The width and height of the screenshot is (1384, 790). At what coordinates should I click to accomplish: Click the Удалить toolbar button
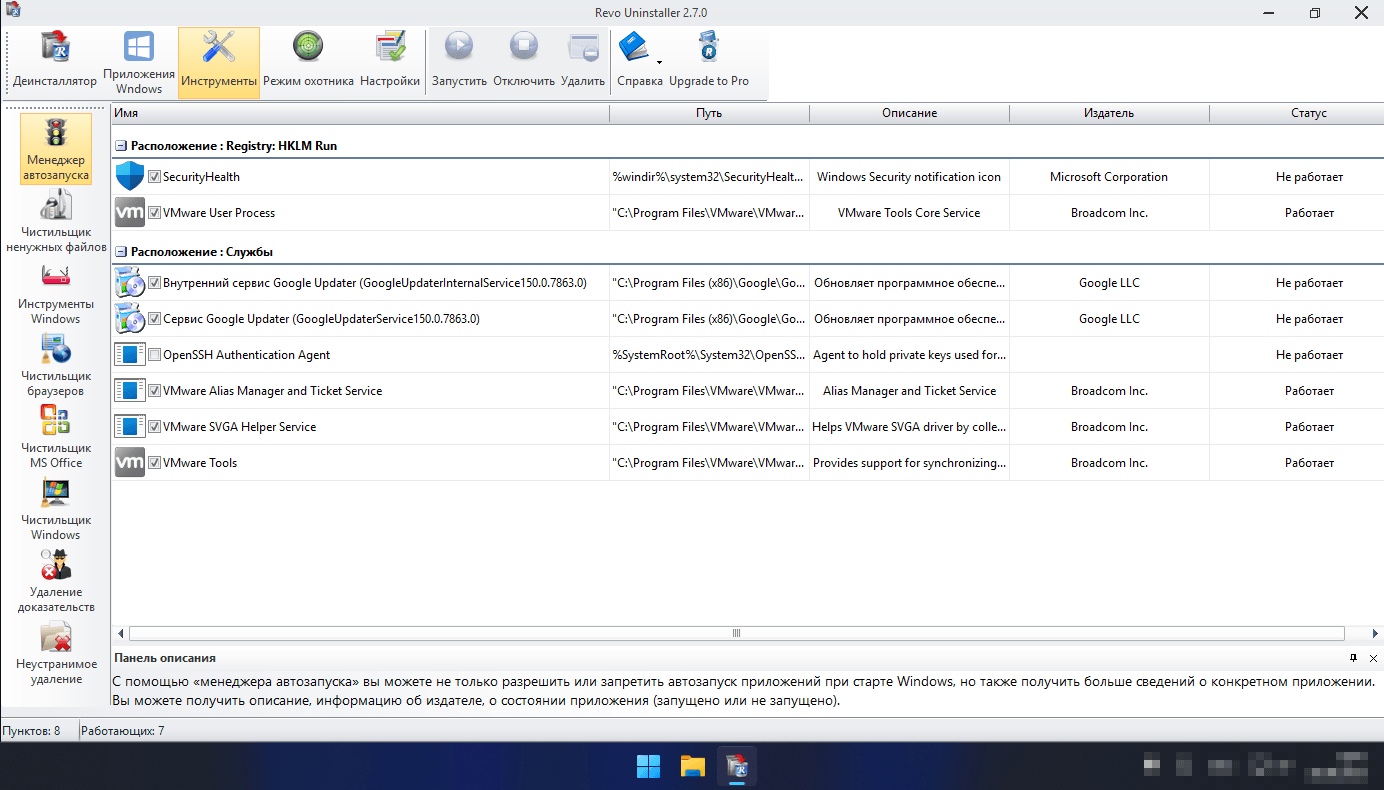(583, 62)
